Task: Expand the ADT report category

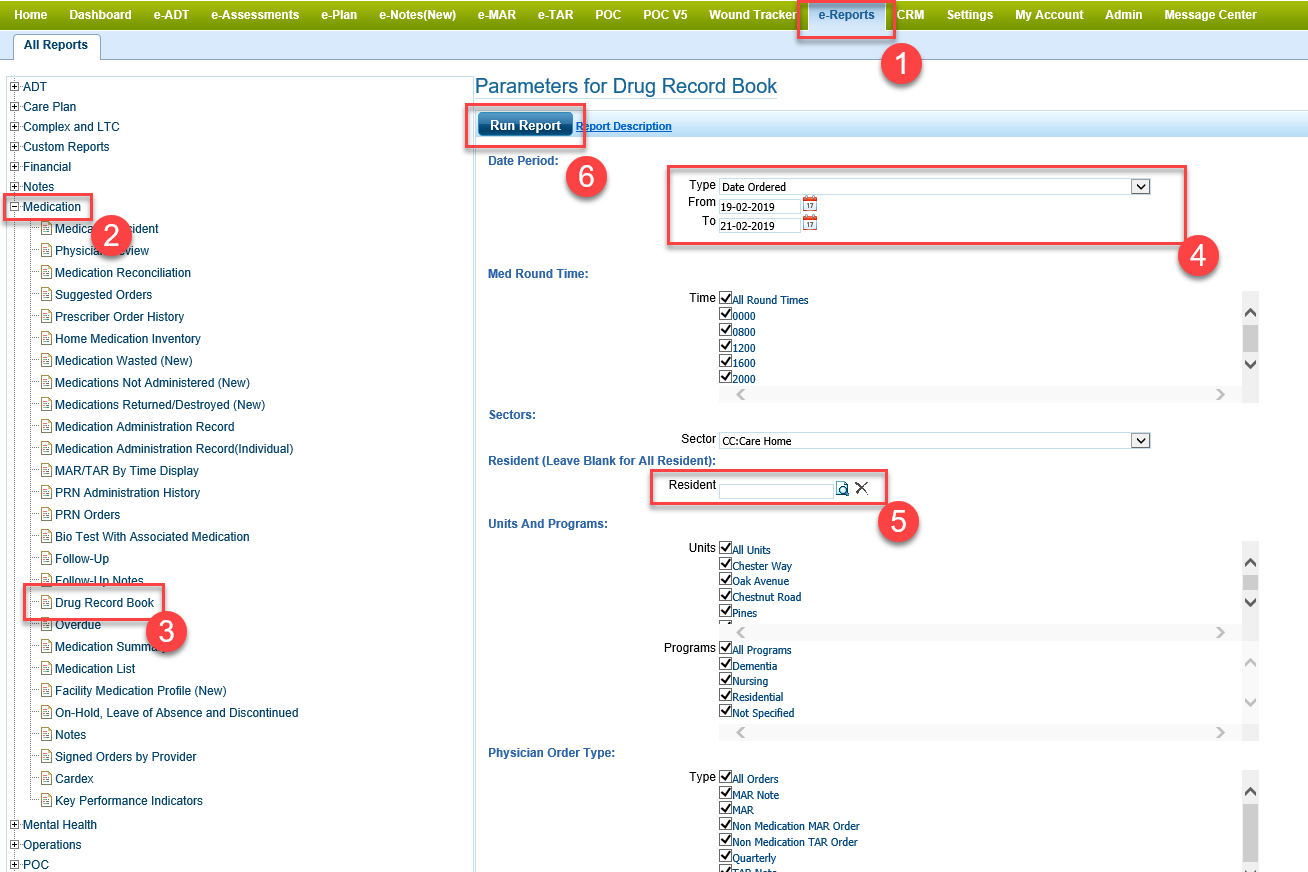Action: click(15, 86)
